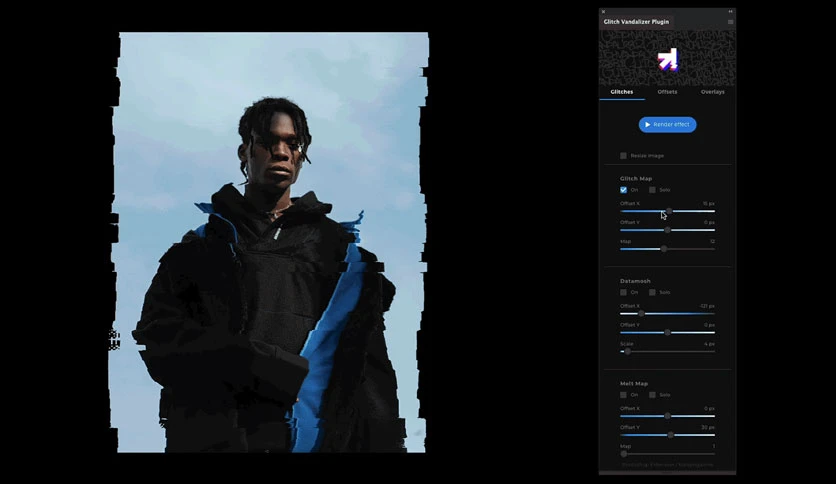
Task: Enable Glitch Map Solo checkbox
Action: point(652,190)
